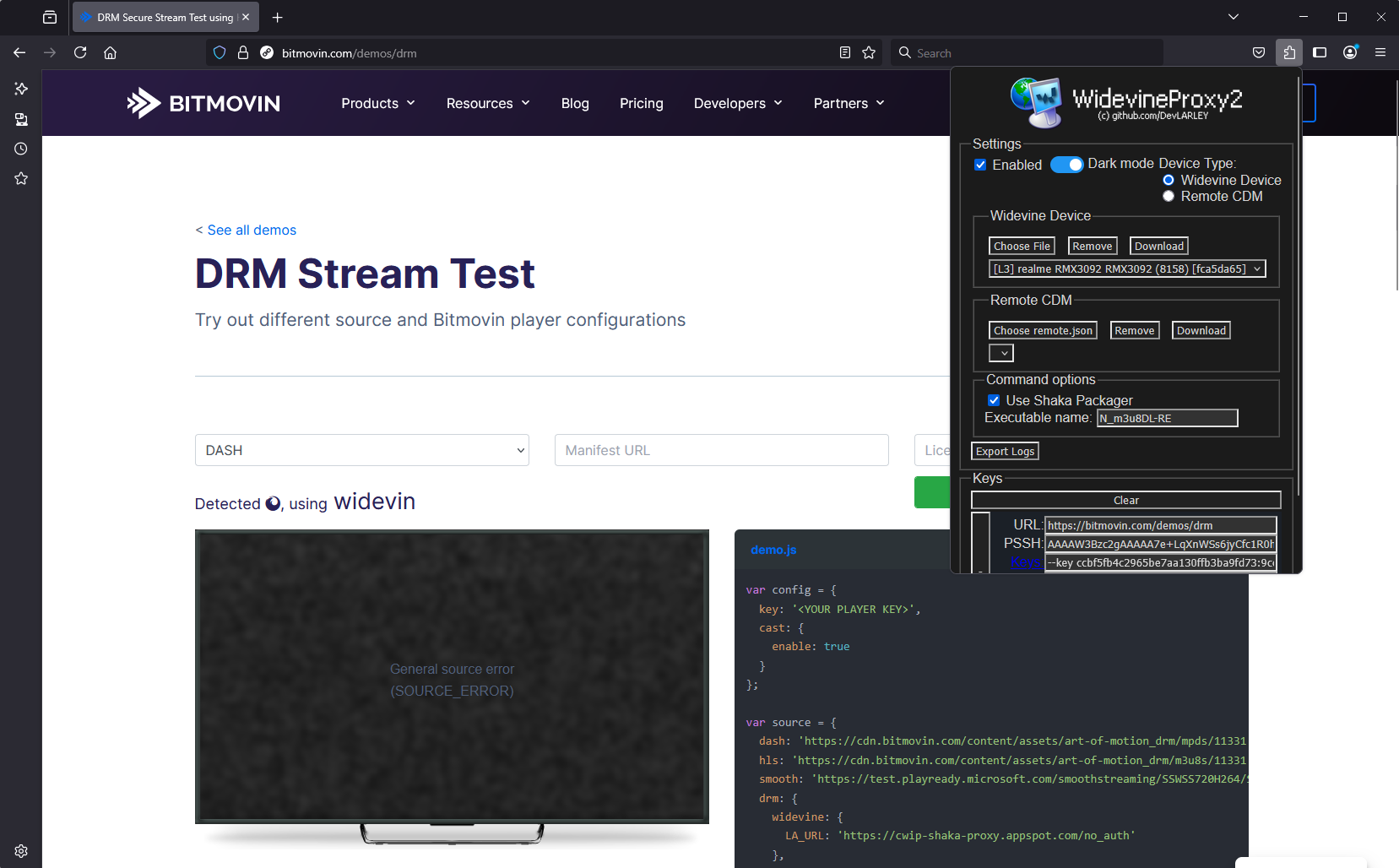Click the Executable name input field
Screen dimensions: 1399x868
(x=1168, y=418)
